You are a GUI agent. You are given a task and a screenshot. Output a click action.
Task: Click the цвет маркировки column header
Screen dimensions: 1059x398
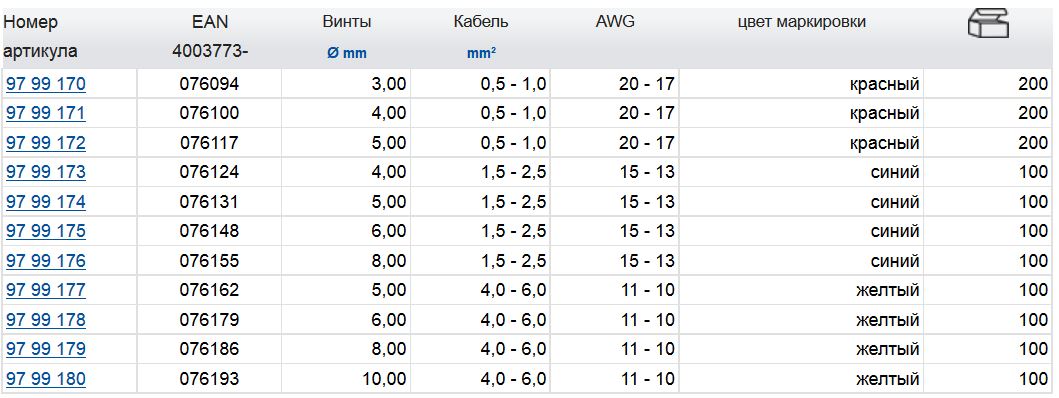point(802,22)
